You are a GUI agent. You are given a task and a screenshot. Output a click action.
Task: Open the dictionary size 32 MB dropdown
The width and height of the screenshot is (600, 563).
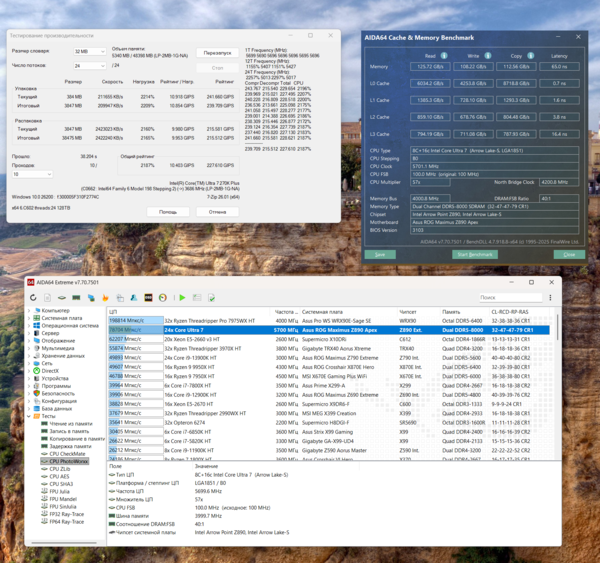[90, 51]
